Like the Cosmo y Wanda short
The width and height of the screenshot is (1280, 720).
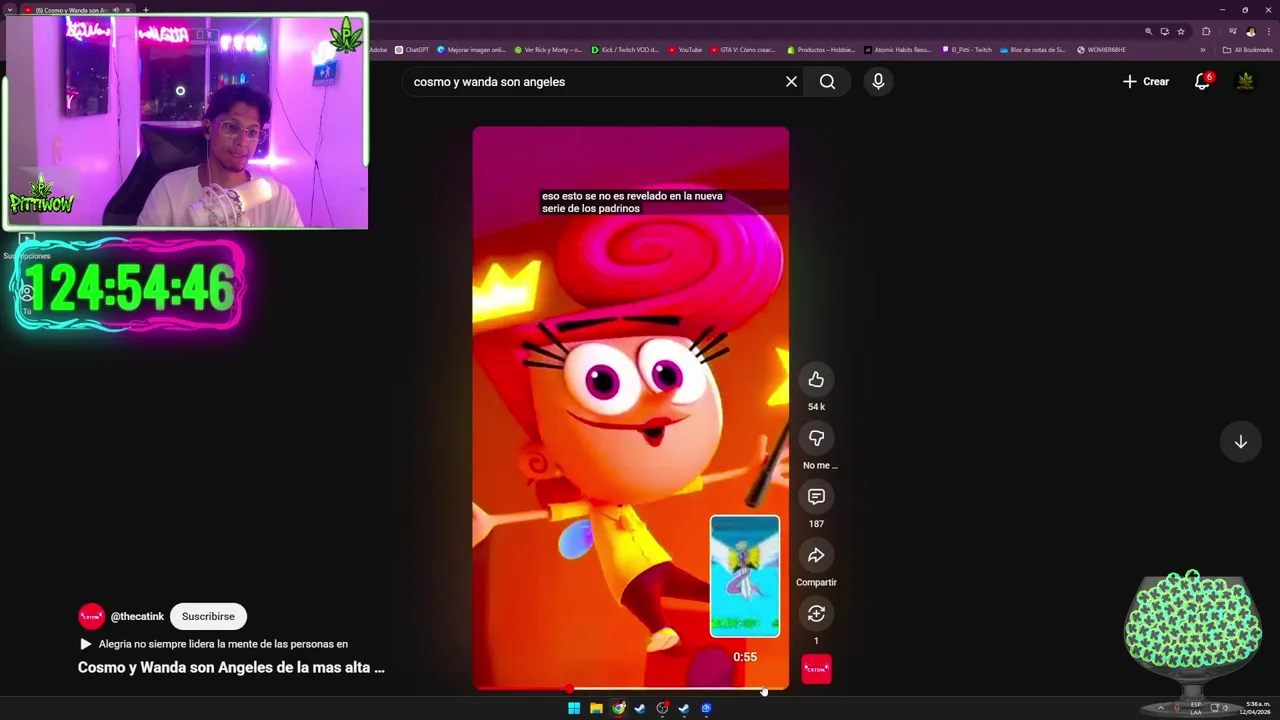816,380
